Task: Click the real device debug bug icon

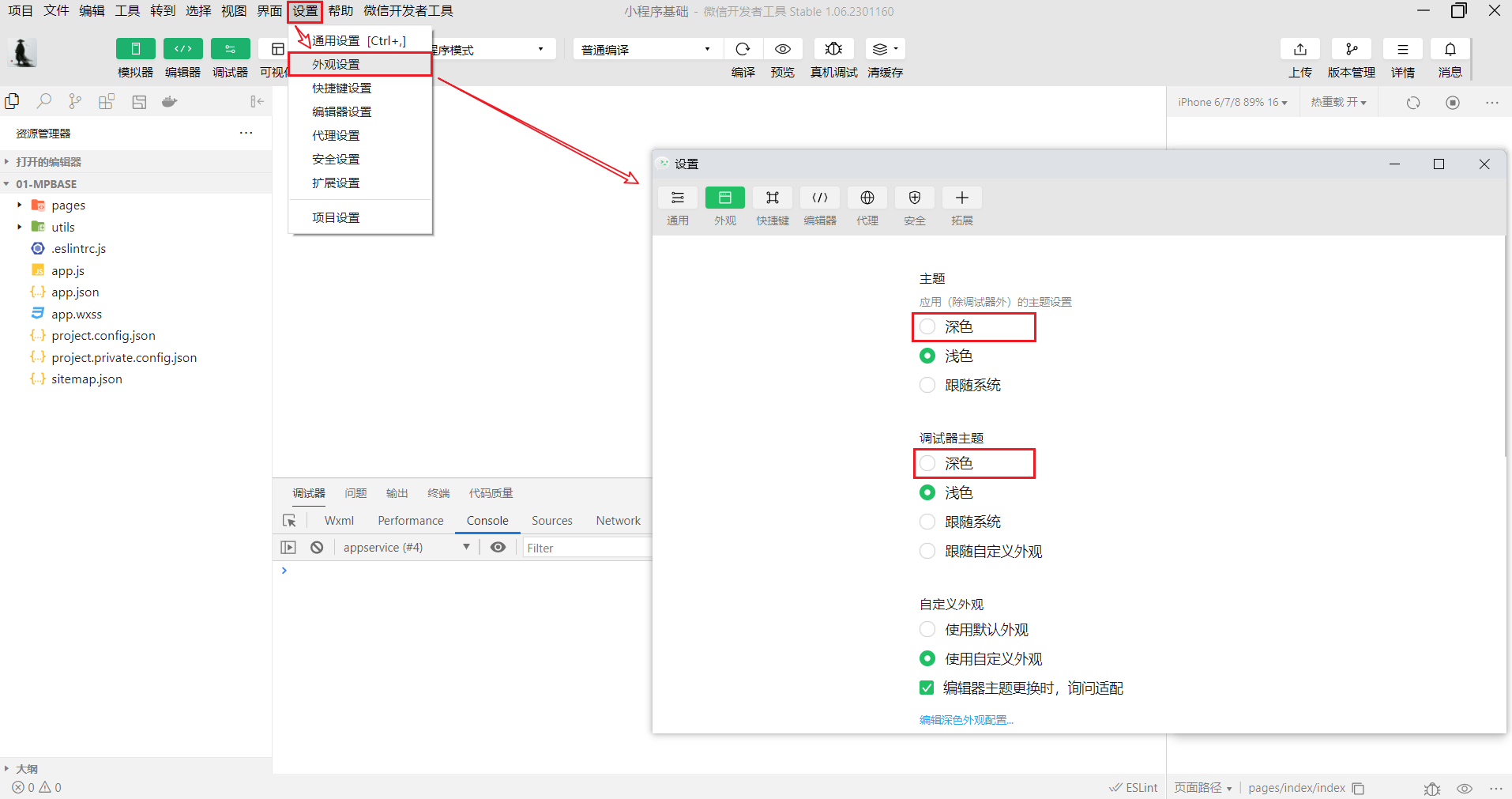Action: pos(833,49)
